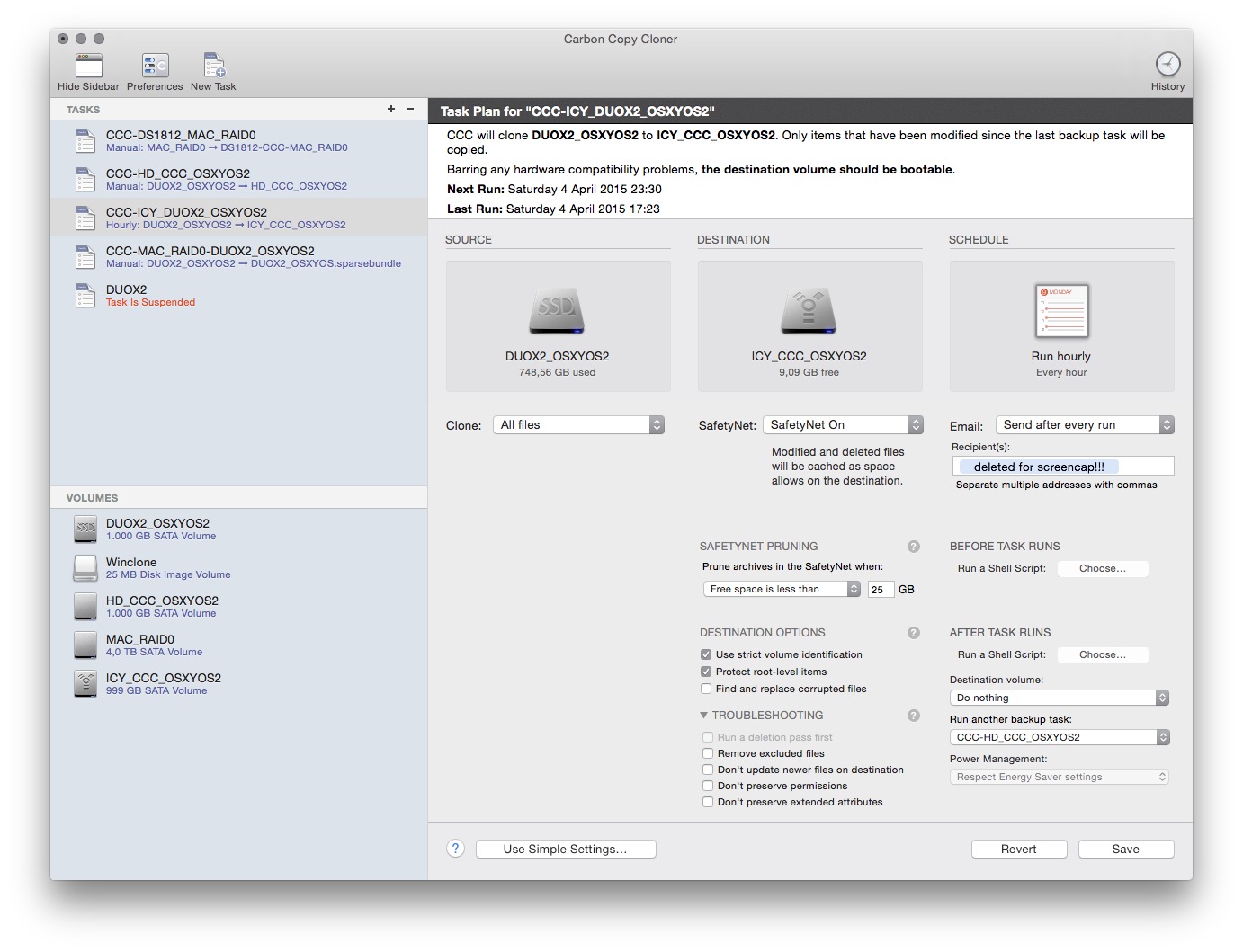Click the Hide Sidebar toolbar icon
This screenshot has width=1243, height=952.
click(x=88, y=66)
